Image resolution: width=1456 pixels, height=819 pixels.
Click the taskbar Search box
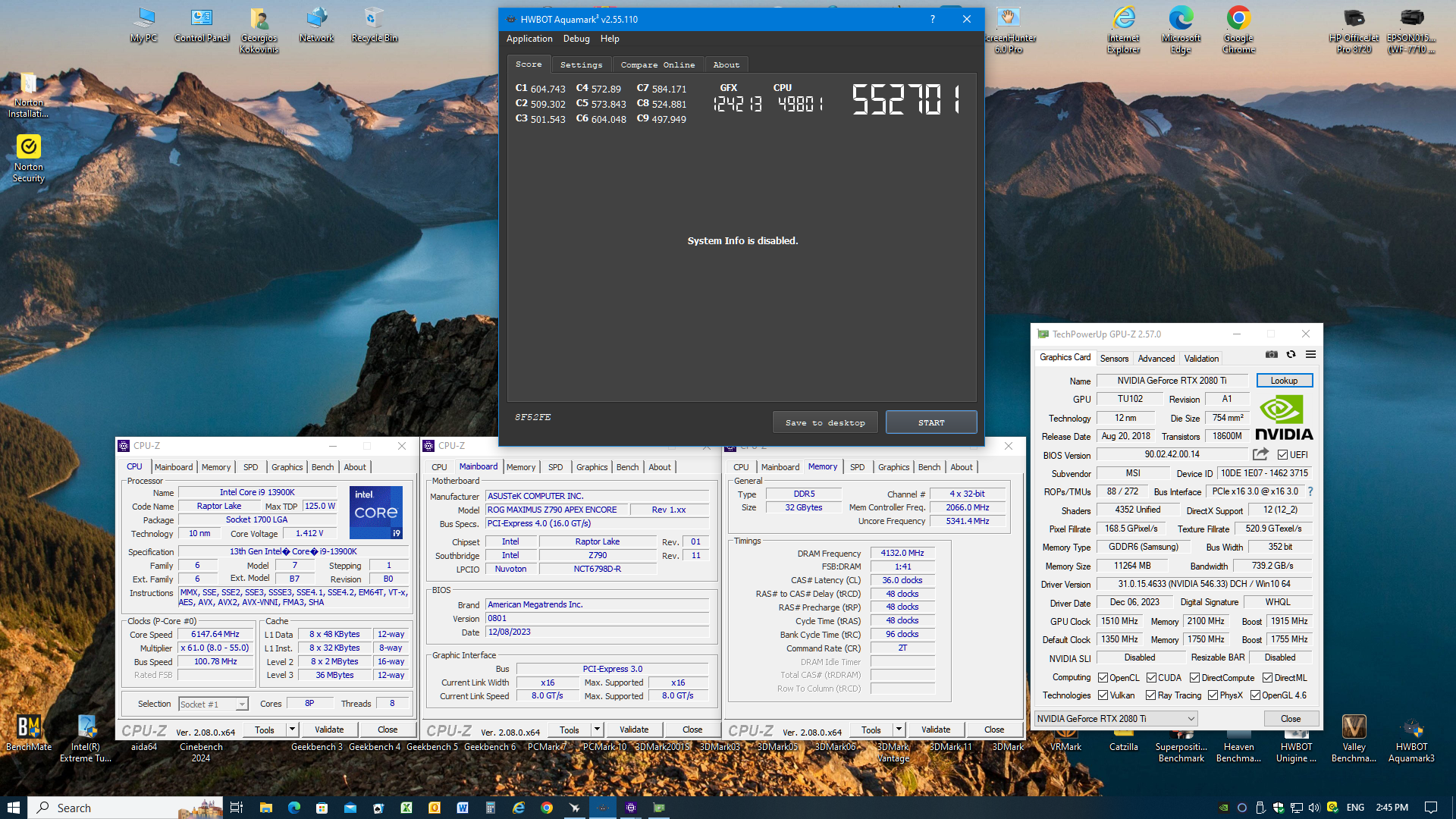[126, 808]
